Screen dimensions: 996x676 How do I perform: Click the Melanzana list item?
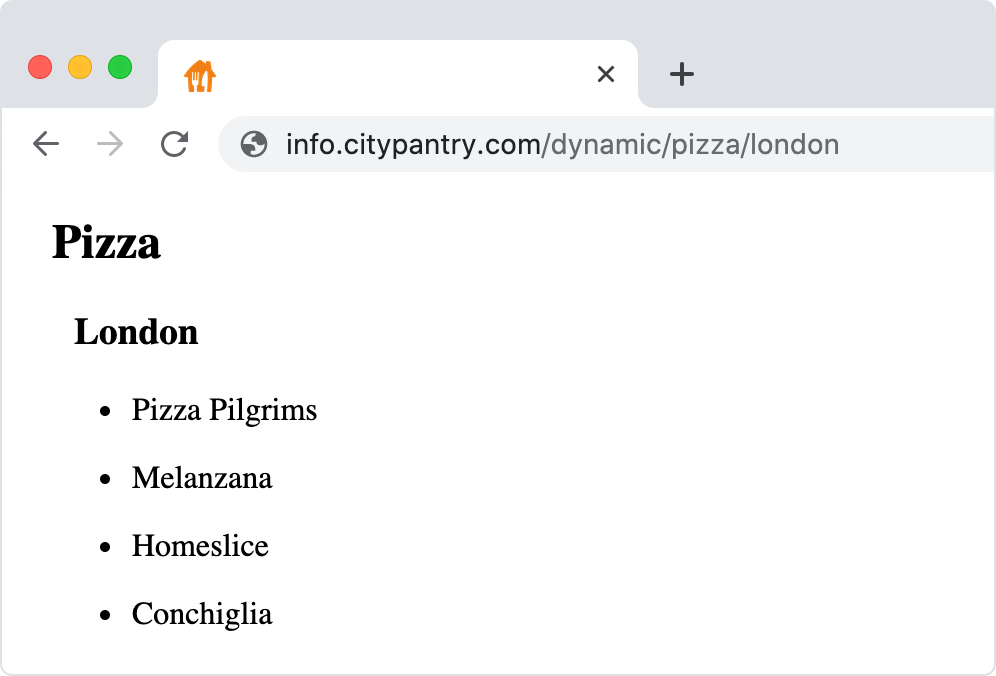click(x=202, y=478)
